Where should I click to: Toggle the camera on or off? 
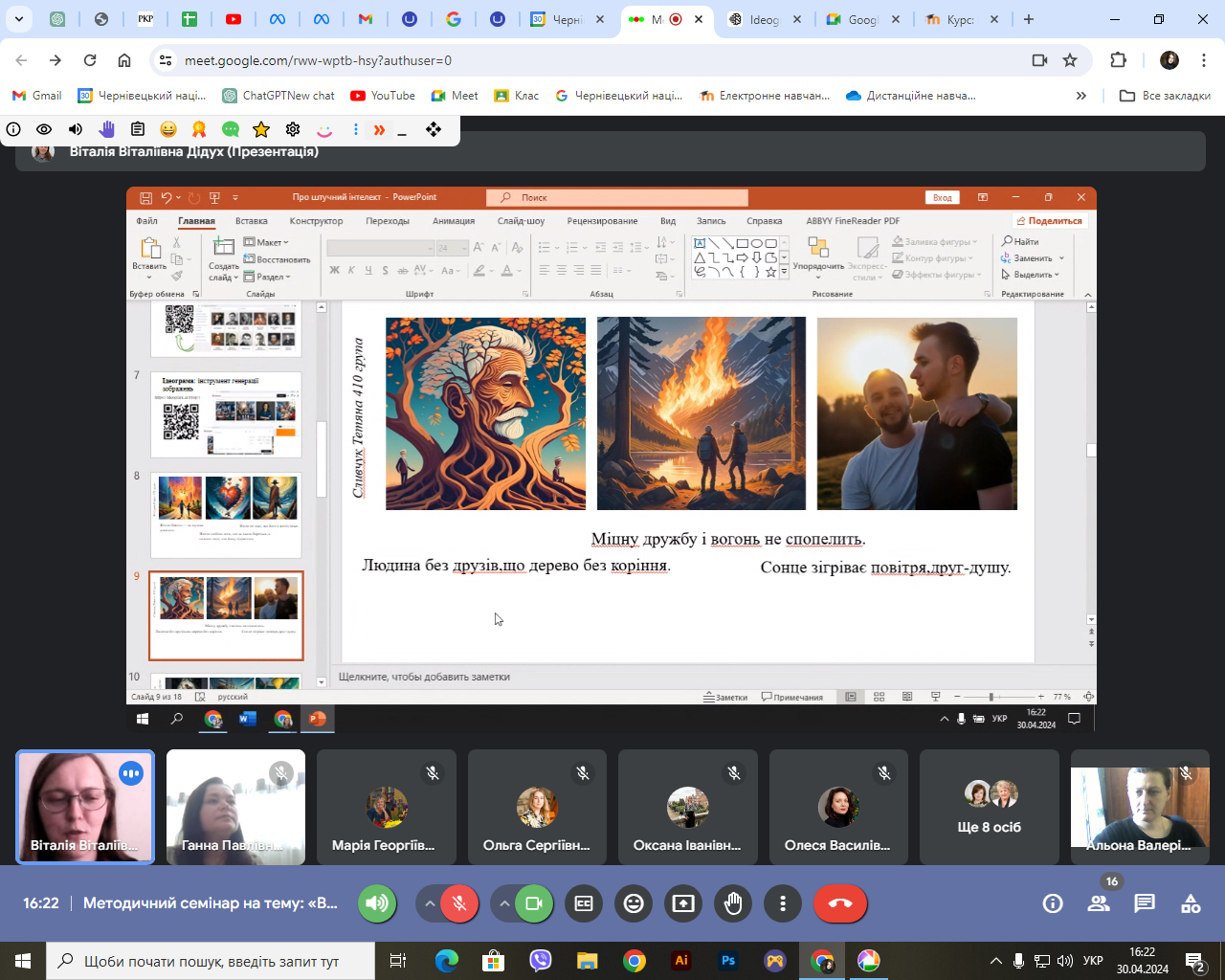[534, 903]
